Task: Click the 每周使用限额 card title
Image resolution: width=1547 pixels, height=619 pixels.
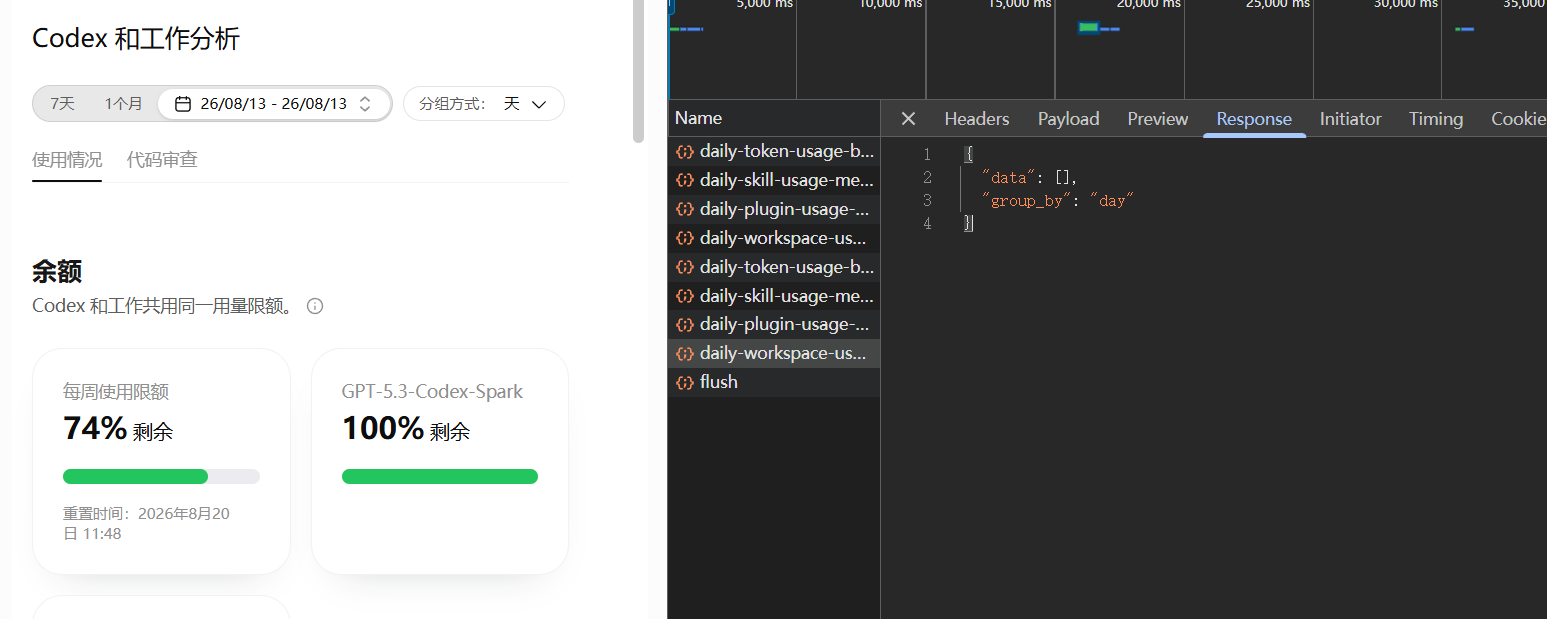Action: pos(116,391)
